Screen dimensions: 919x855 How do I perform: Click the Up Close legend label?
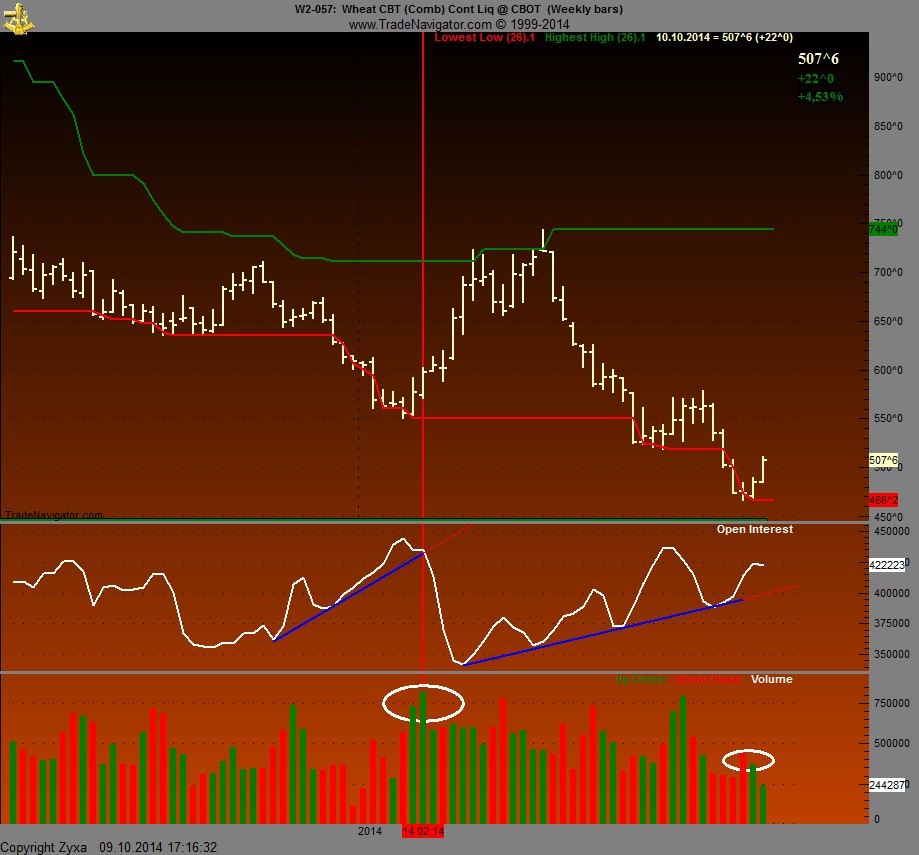[x=640, y=679]
